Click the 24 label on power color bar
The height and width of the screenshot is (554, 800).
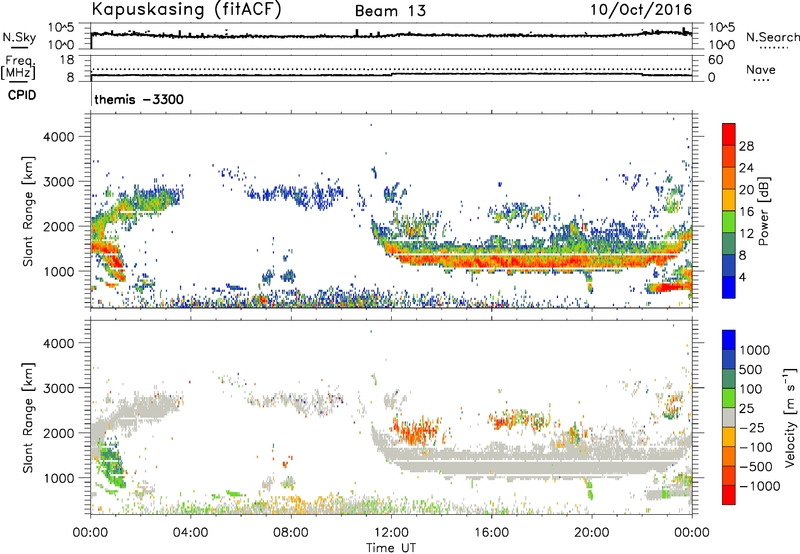[746, 168]
